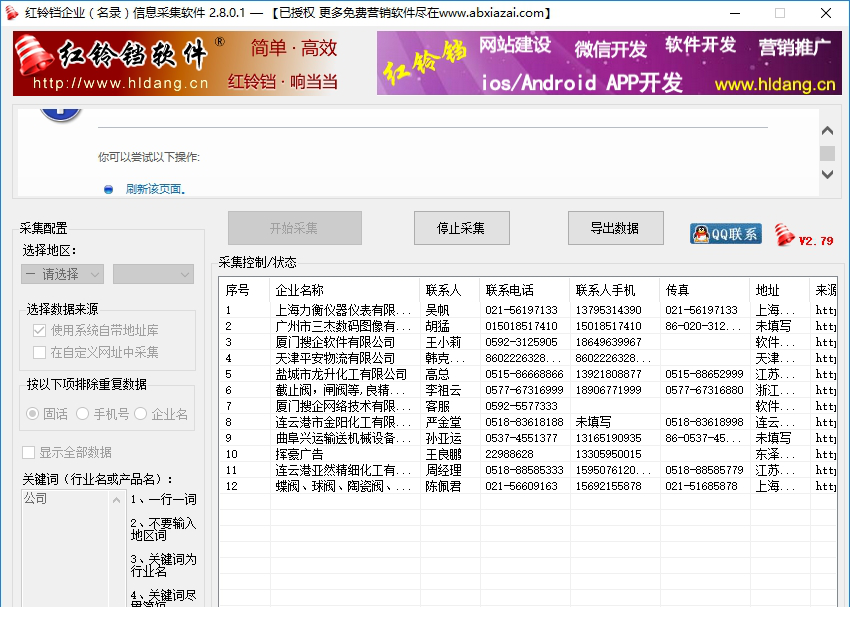
Task: Select row 截止阀, 闸阀等, 良精...
Action: (528, 390)
